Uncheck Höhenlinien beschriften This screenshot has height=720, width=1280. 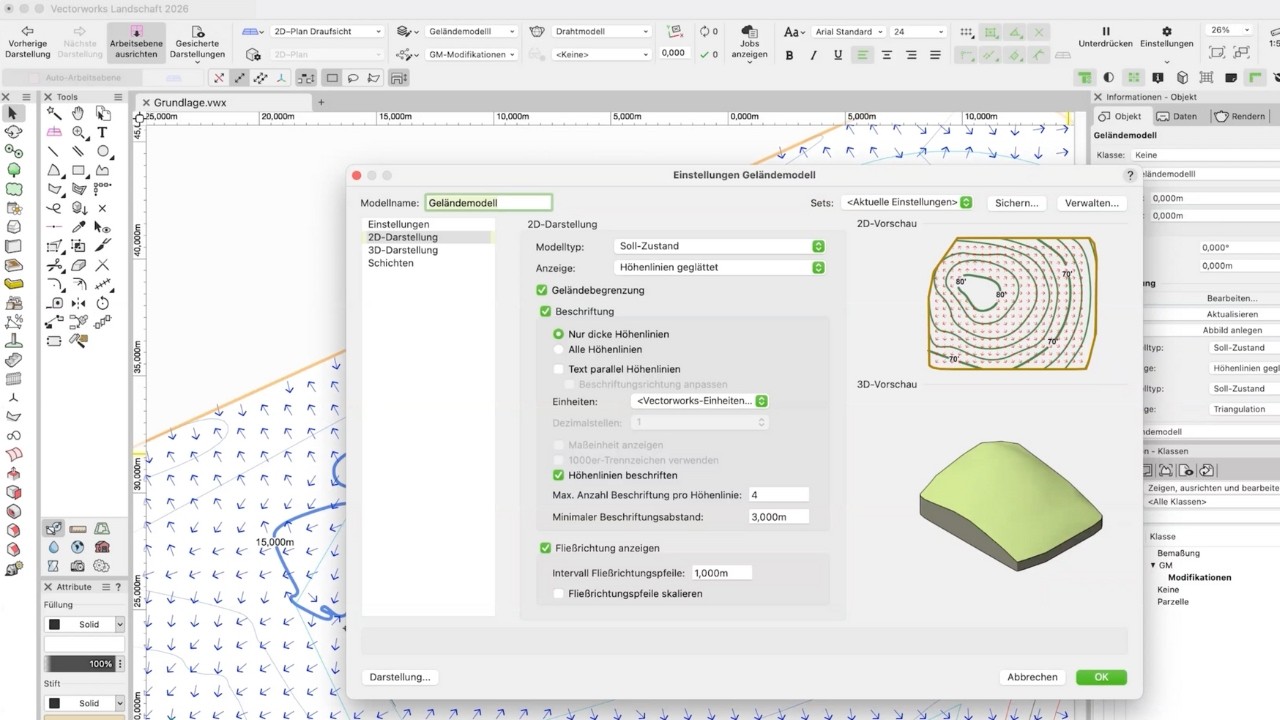coord(559,475)
